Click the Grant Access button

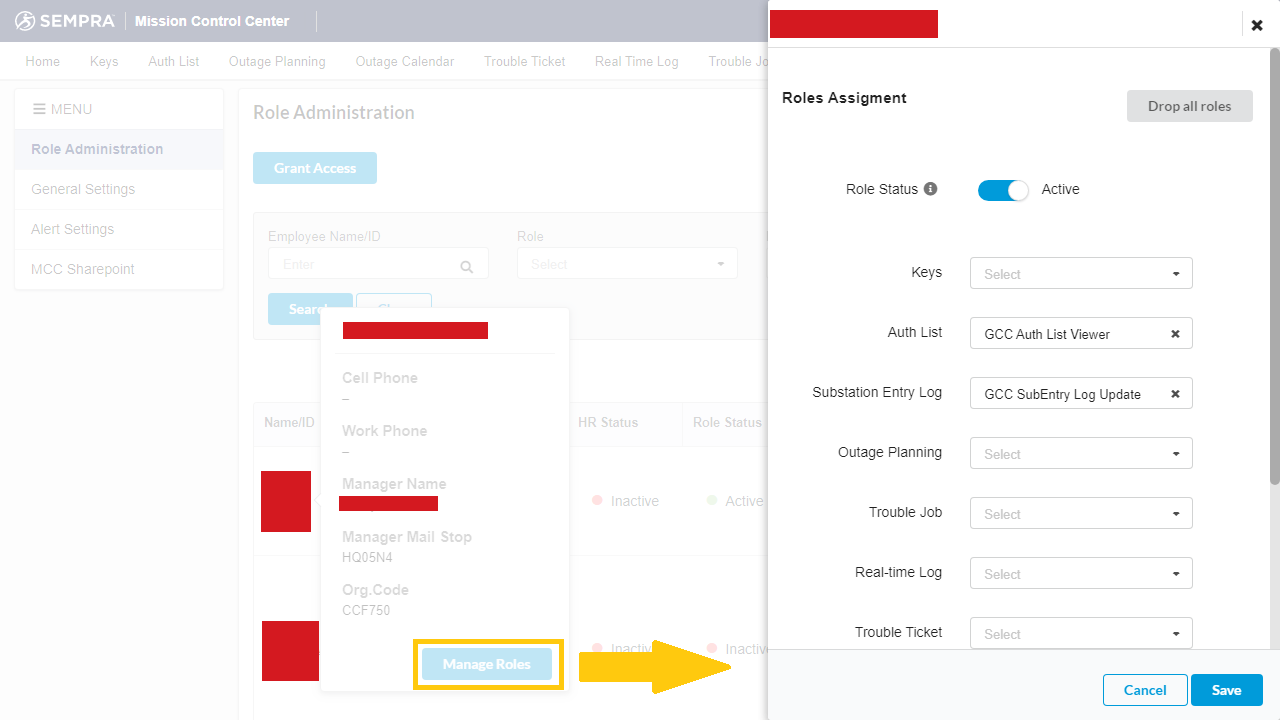314,167
